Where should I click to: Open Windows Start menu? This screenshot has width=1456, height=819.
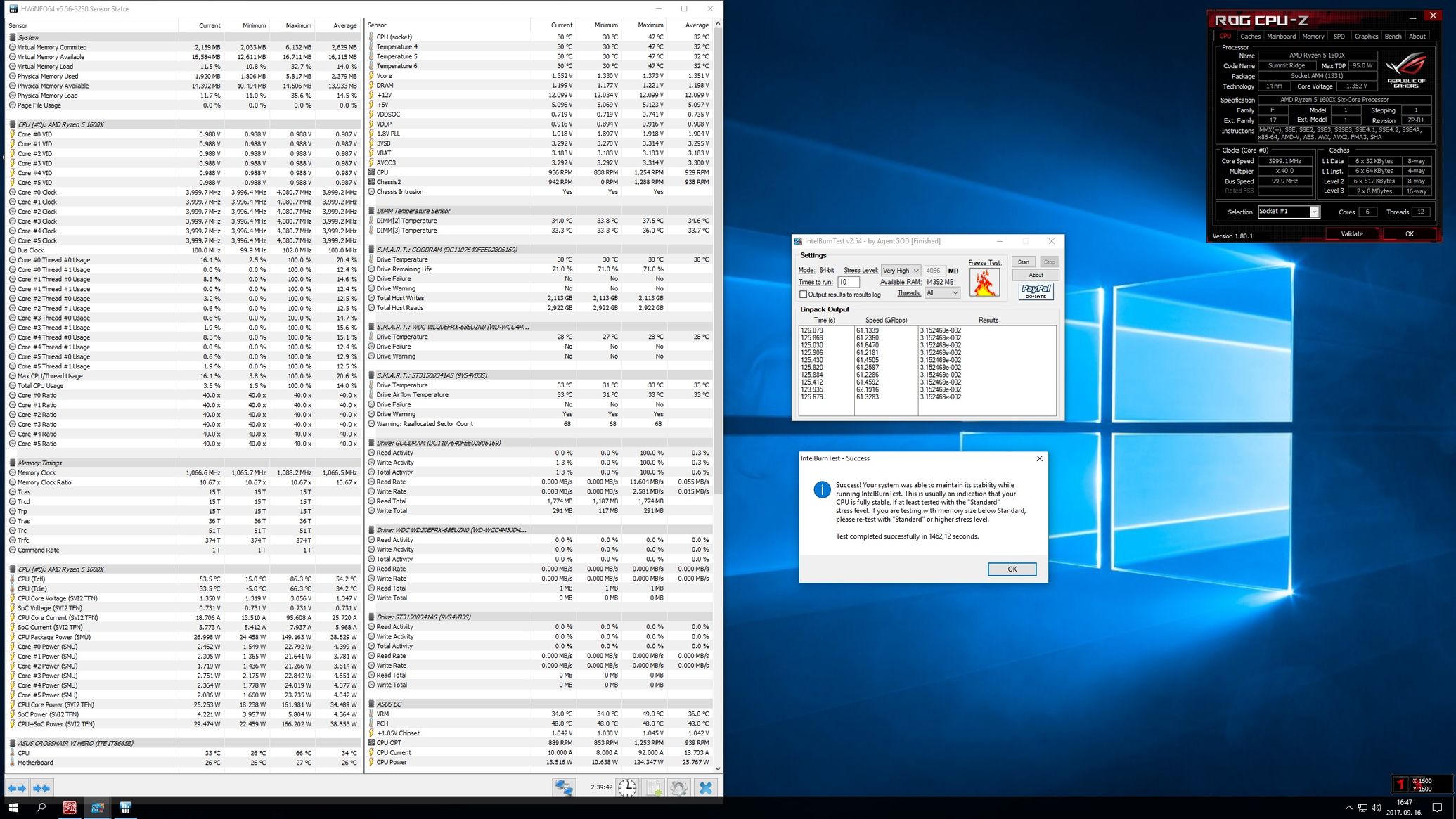click(13, 808)
